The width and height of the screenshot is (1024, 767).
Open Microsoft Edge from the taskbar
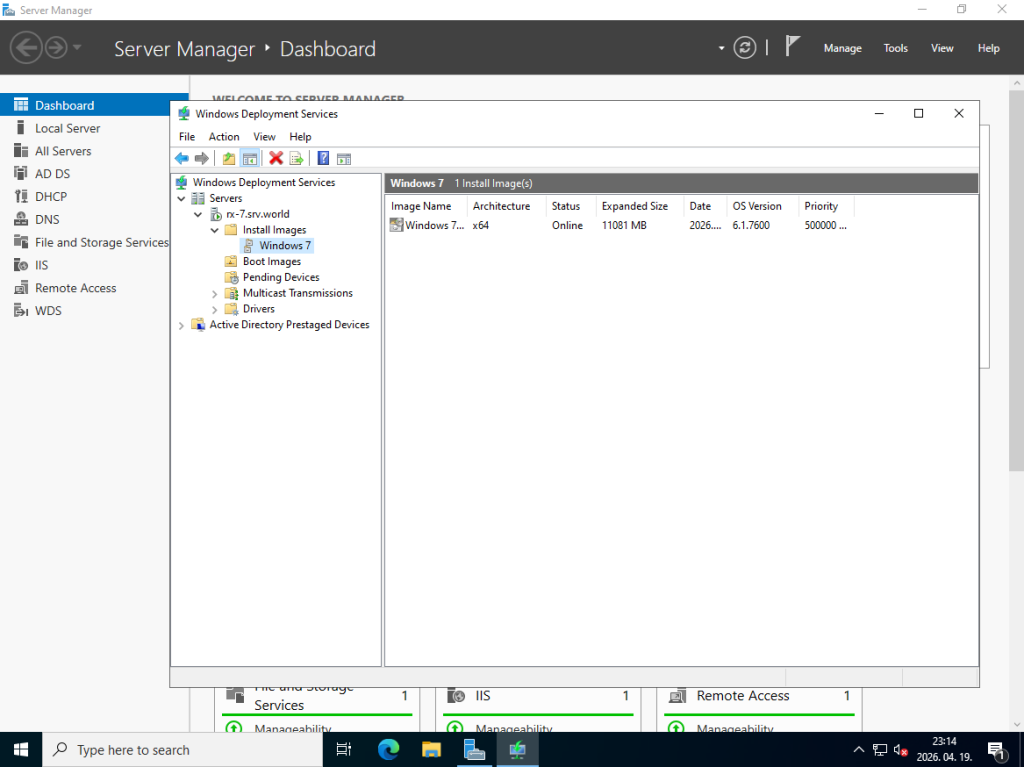coord(388,749)
